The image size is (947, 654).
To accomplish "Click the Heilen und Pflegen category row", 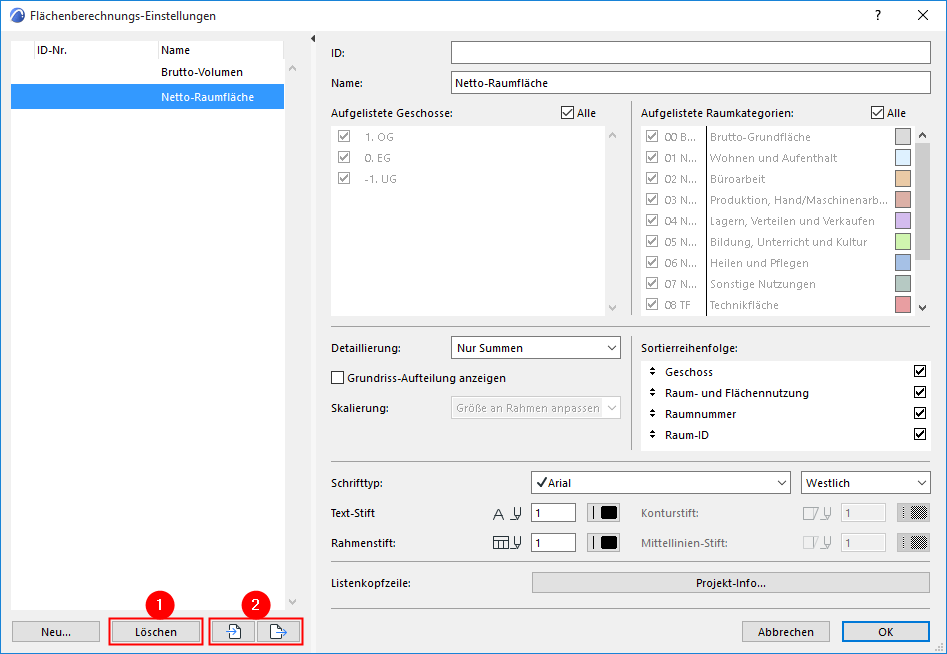I will 778,263.
